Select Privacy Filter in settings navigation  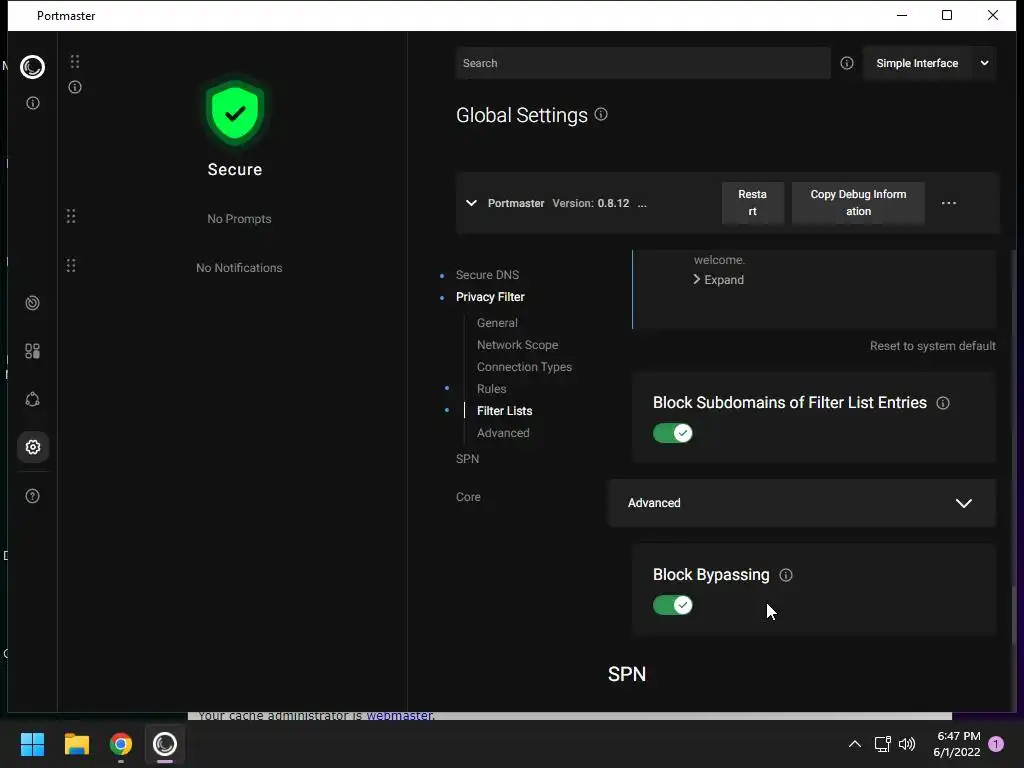490,297
